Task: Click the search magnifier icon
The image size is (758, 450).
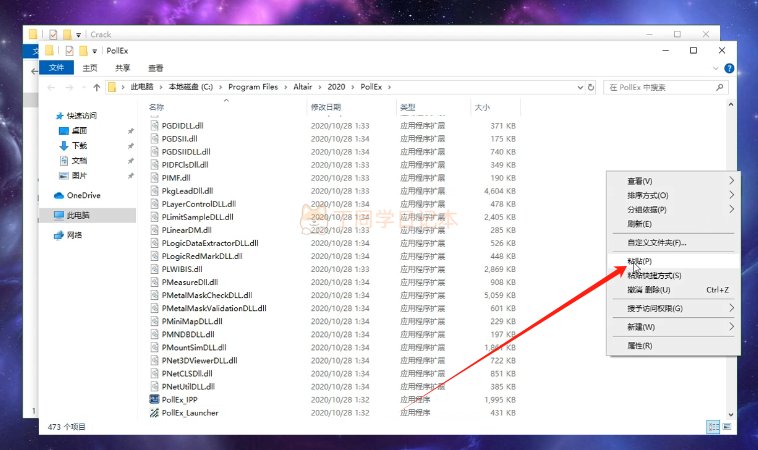Action: point(719,87)
